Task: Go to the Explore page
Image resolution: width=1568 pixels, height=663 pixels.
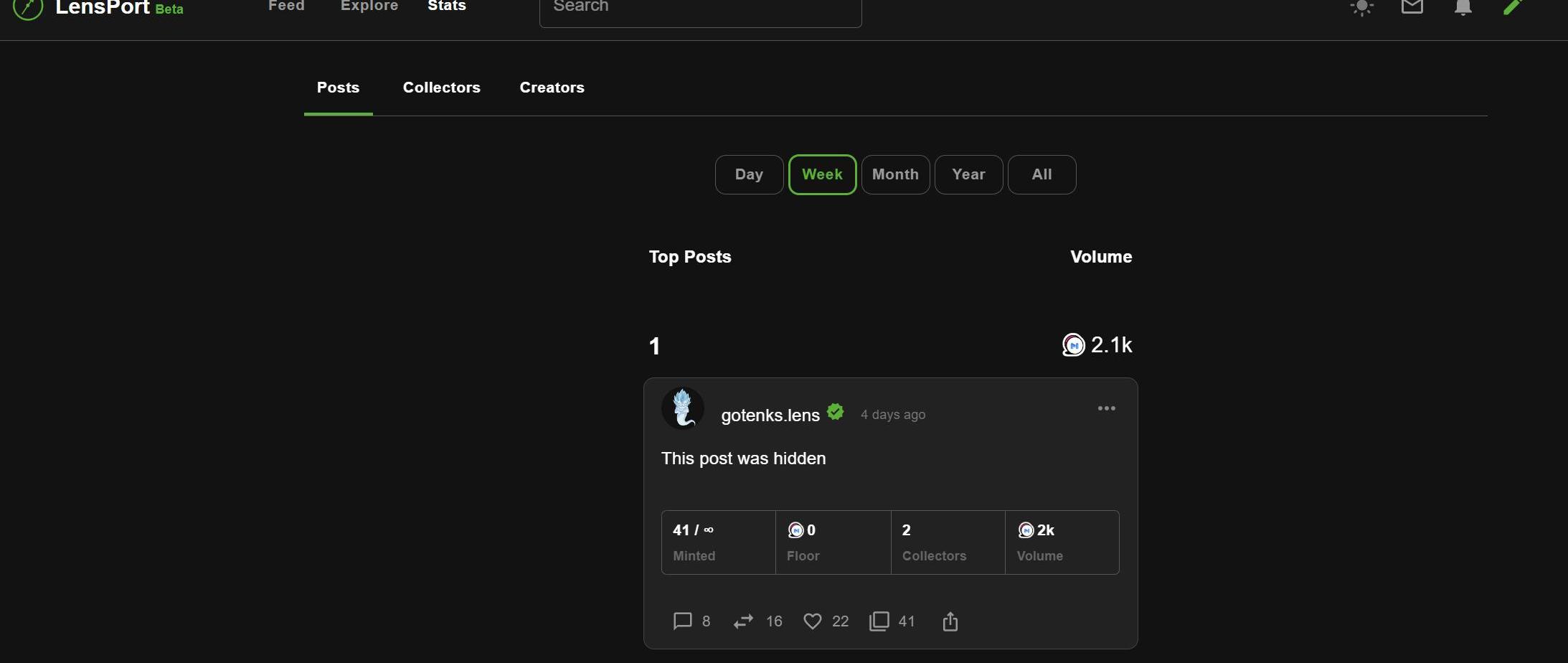Action: click(x=369, y=6)
